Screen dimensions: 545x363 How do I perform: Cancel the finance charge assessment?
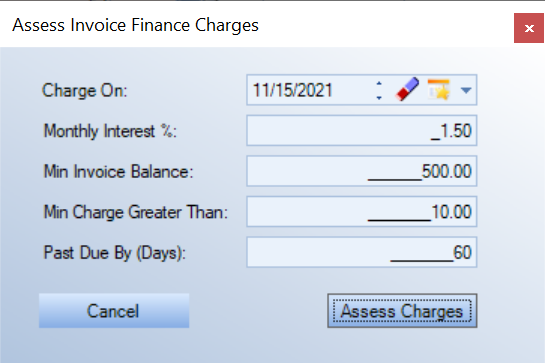(x=114, y=311)
